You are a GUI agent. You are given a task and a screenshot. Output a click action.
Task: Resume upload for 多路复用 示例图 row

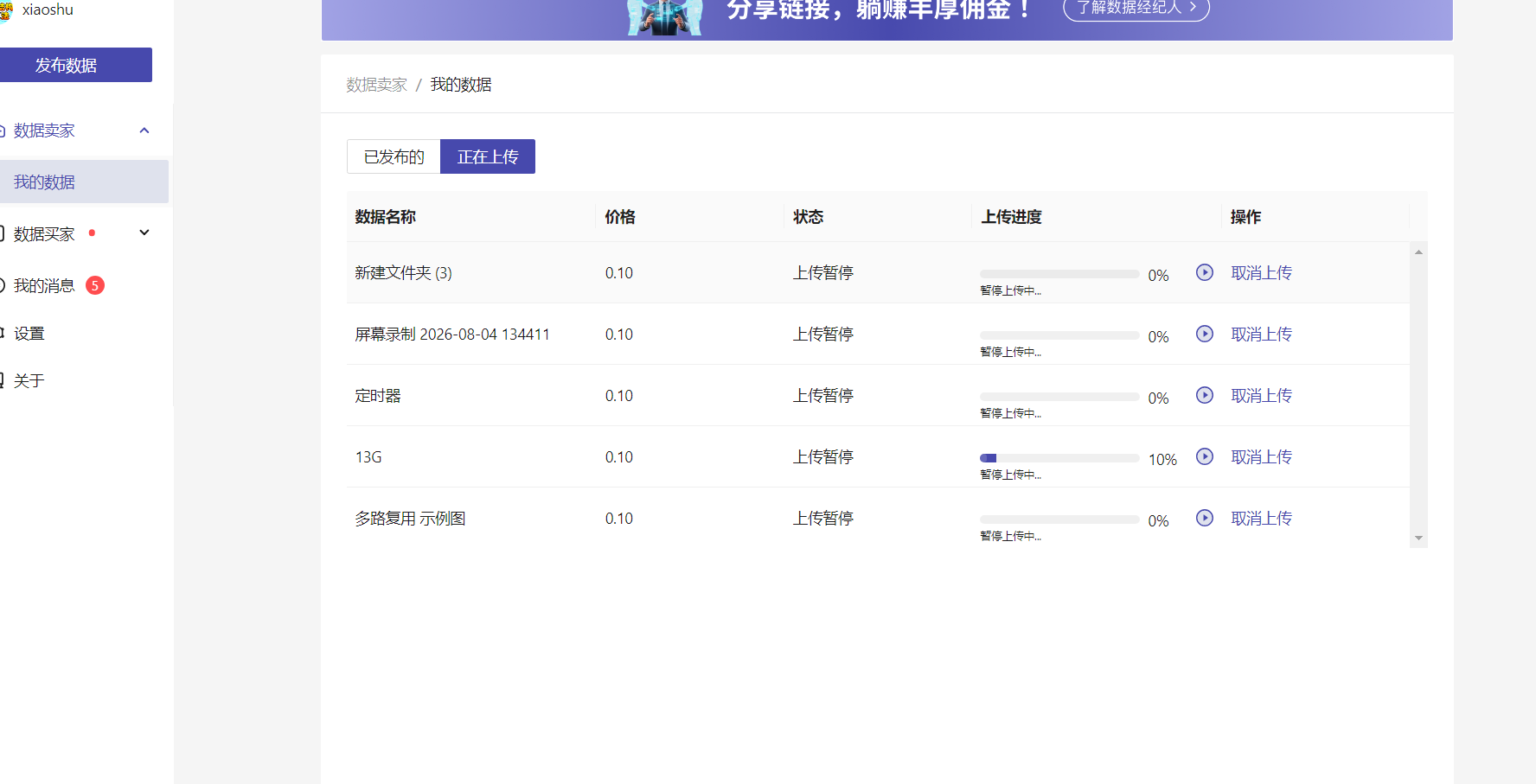point(1205,518)
